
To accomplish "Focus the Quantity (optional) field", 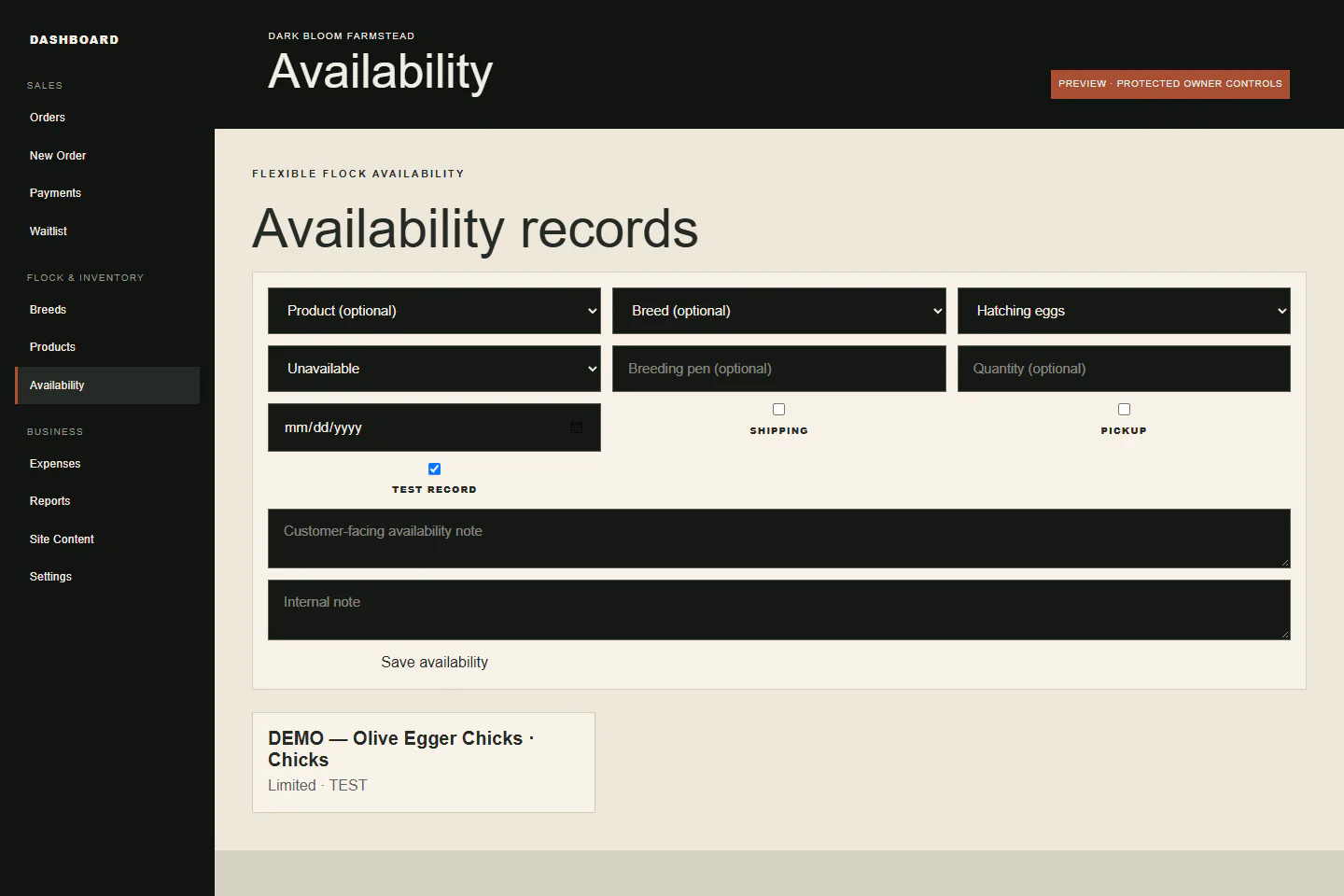I will coord(1124,369).
